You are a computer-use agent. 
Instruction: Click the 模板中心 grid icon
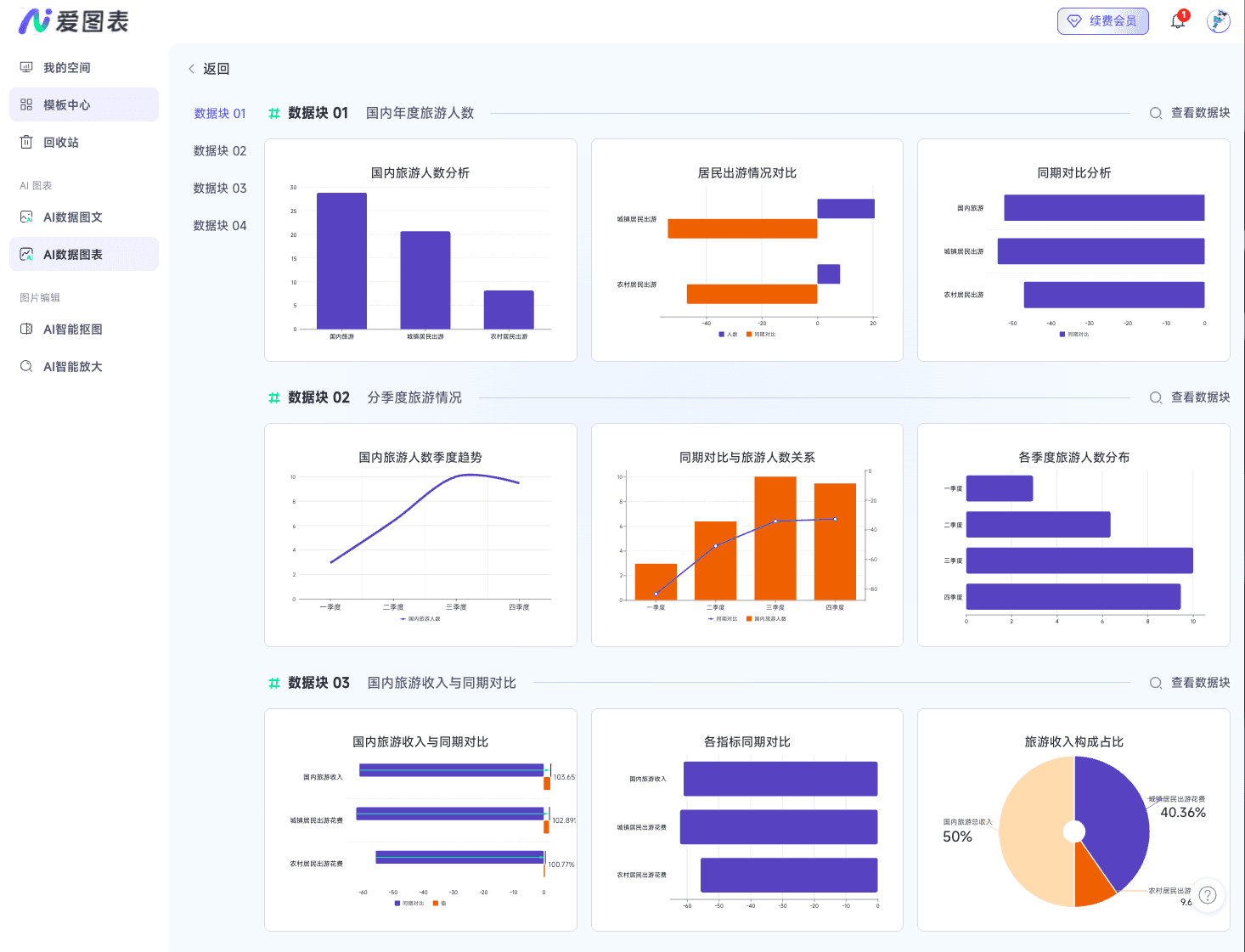26,104
